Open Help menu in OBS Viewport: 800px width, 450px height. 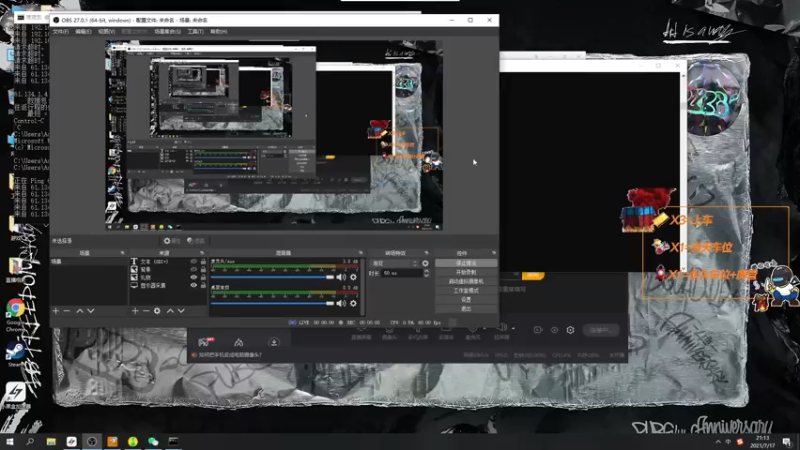tap(218, 32)
